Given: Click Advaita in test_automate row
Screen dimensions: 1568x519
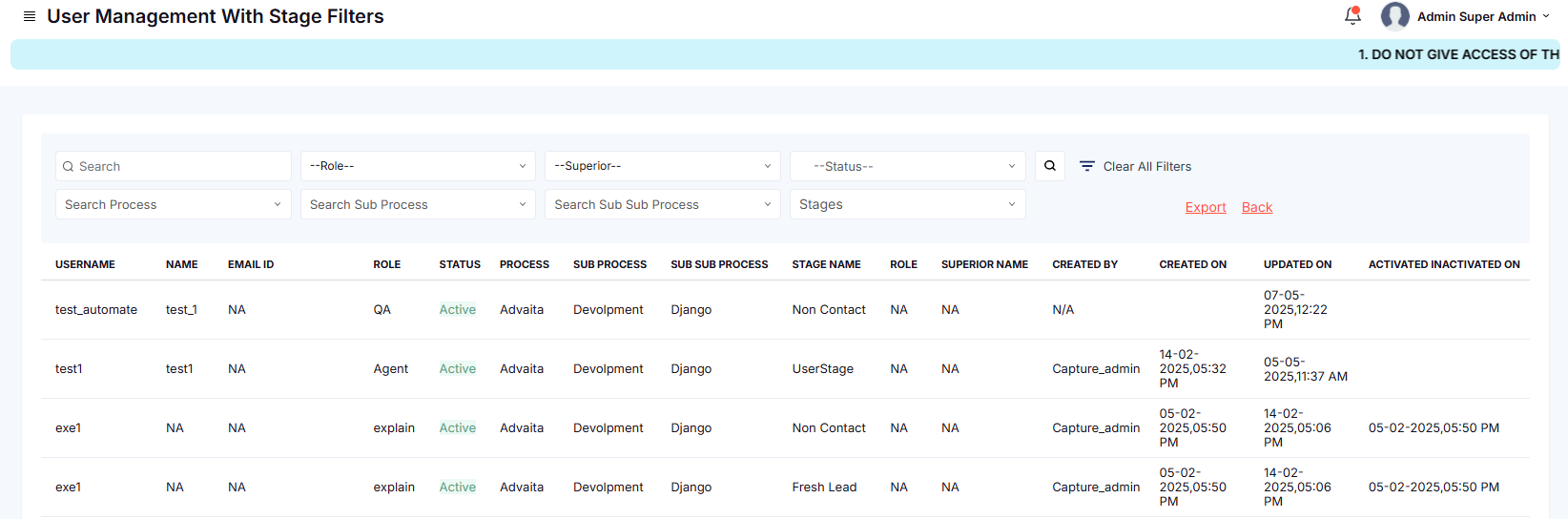Looking at the screenshot, I should (522, 310).
